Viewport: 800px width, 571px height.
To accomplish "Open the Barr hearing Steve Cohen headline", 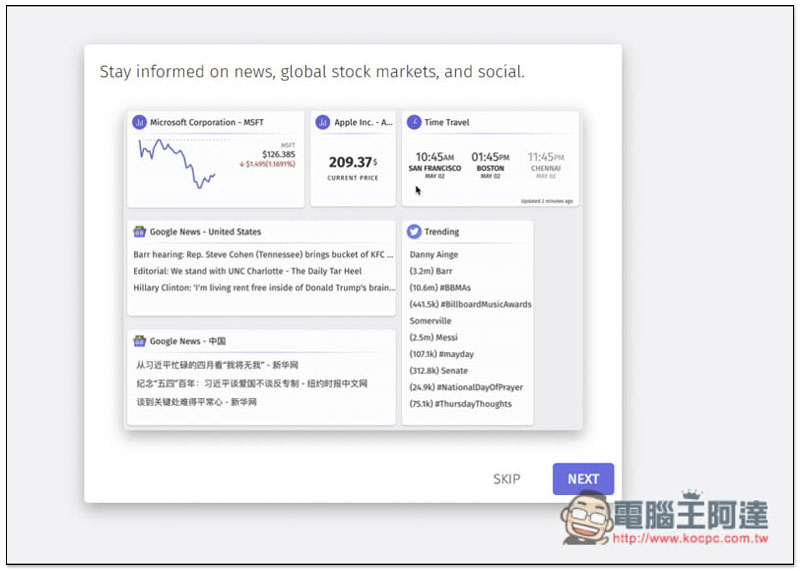I will (263, 255).
